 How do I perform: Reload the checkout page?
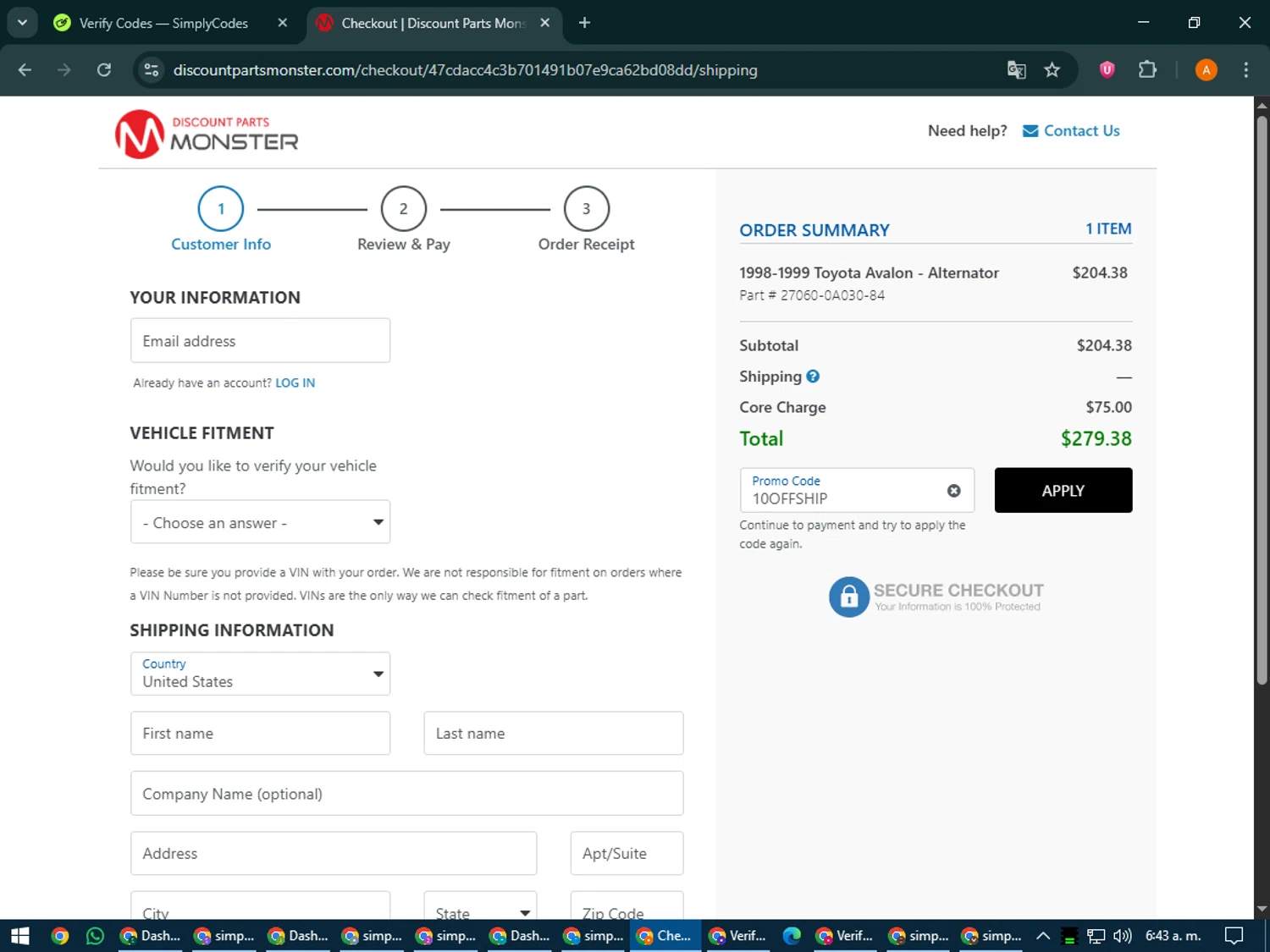[104, 70]
